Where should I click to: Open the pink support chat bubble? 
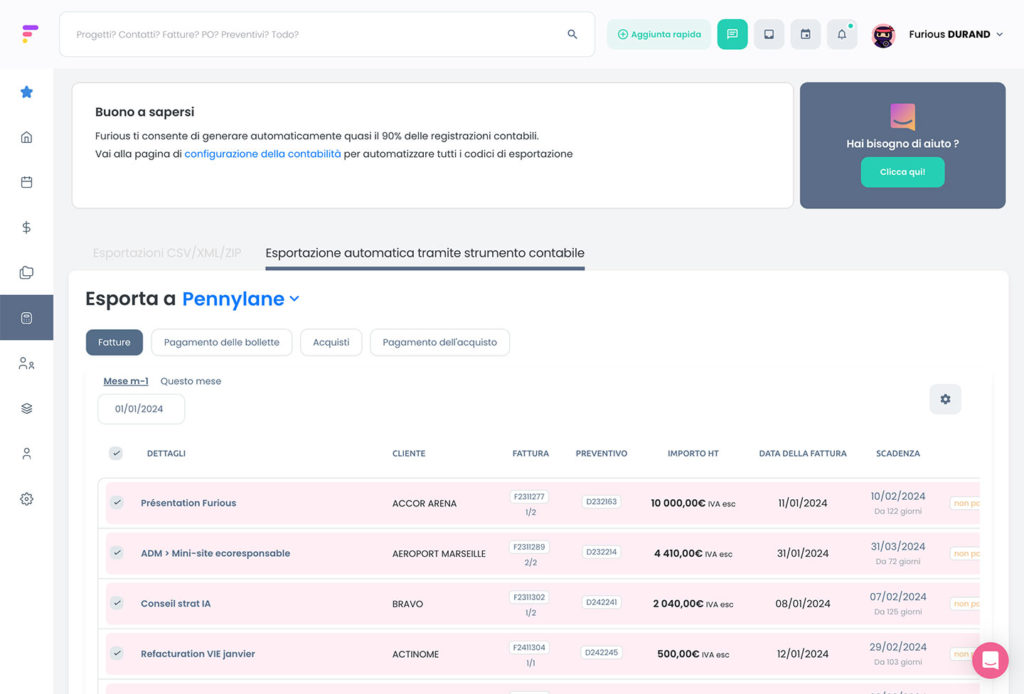(990, 660)
